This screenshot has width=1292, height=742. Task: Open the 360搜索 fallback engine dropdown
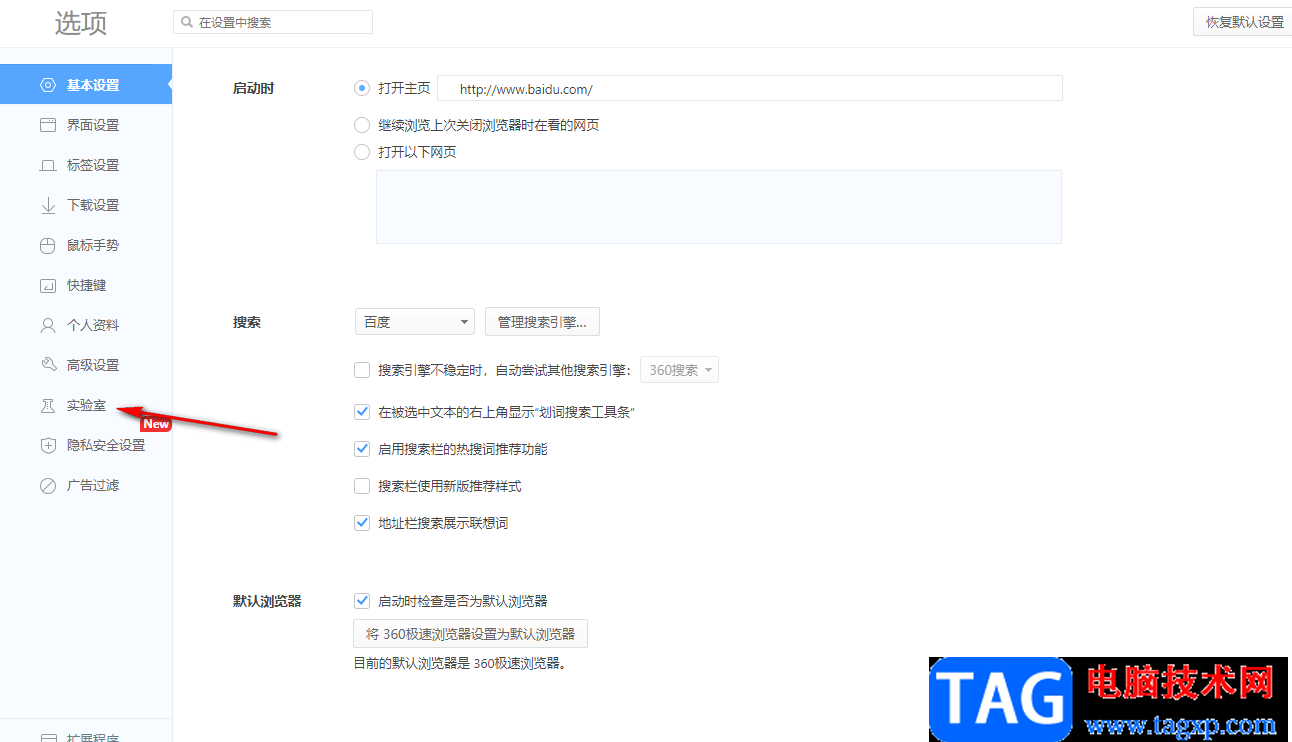point(679,370)
